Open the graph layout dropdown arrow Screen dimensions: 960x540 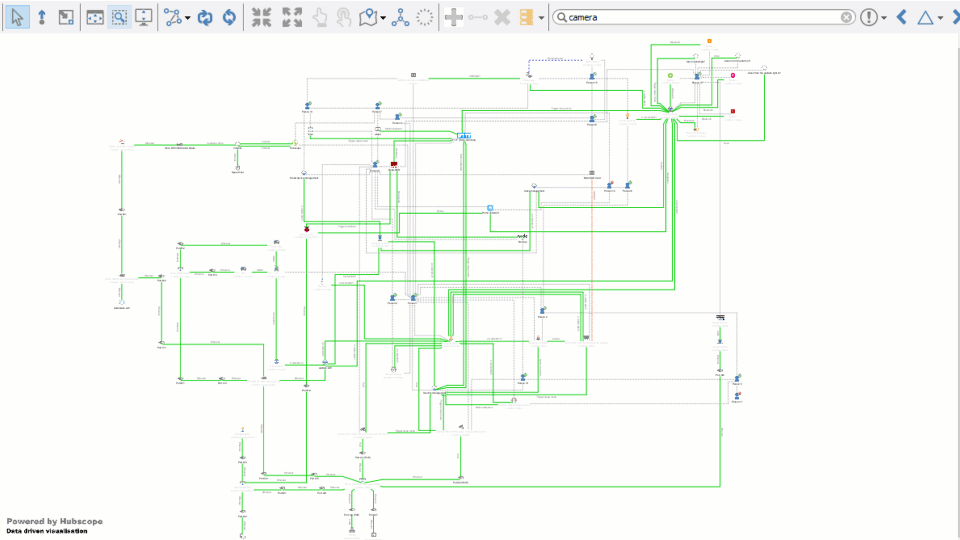pos(187,18)
